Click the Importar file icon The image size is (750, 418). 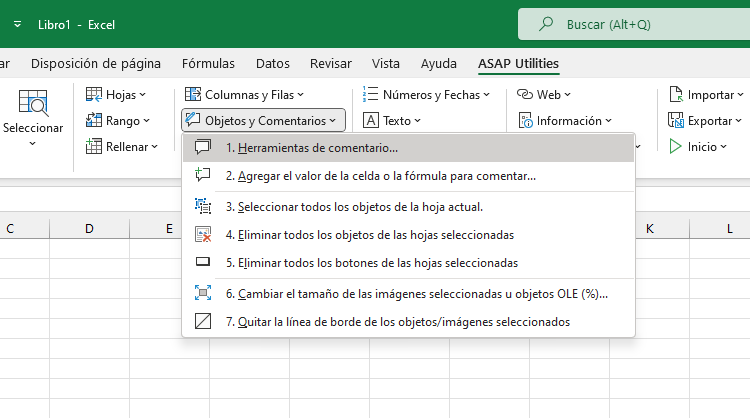point(676,95)
